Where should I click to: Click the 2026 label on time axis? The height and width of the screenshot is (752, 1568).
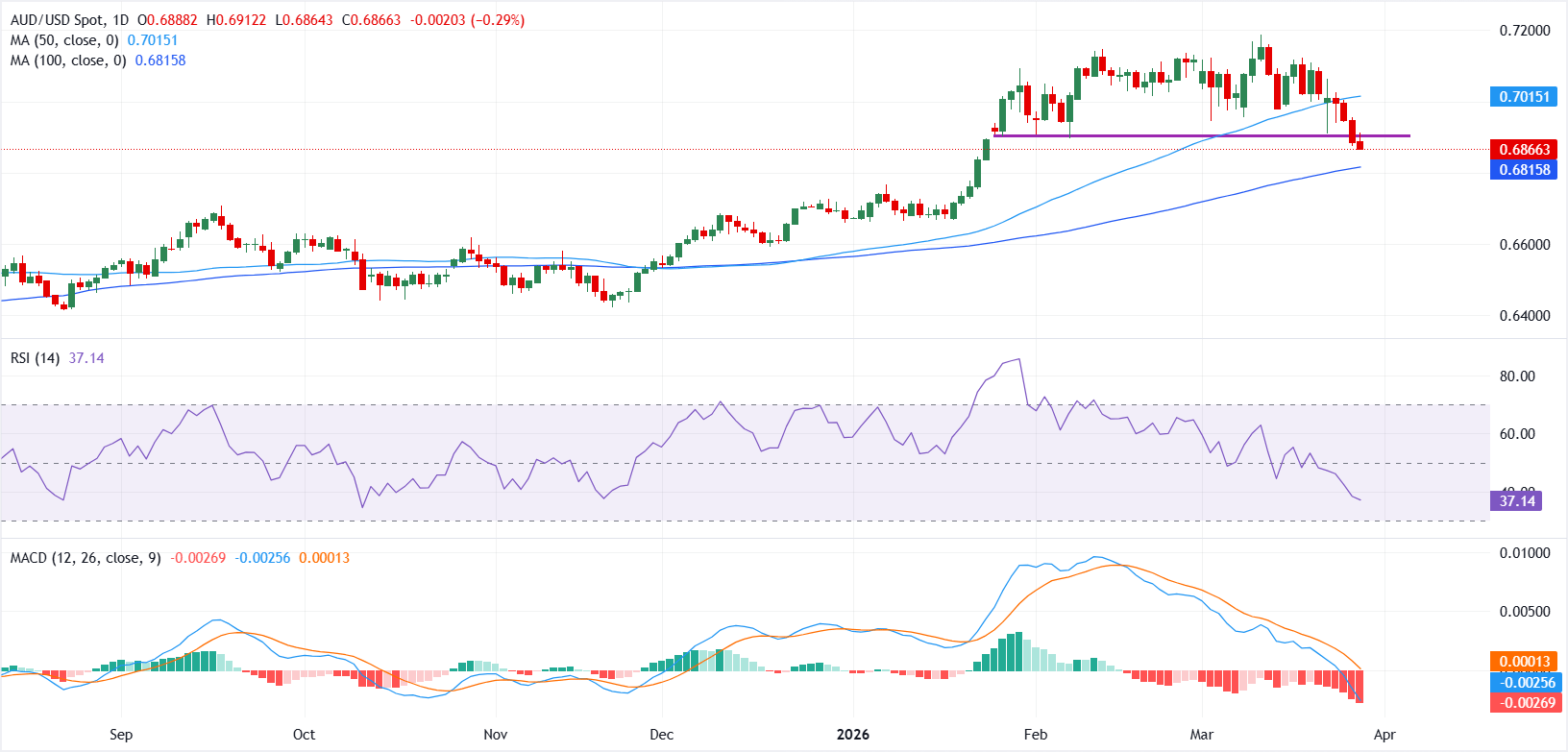click(852, 735)
